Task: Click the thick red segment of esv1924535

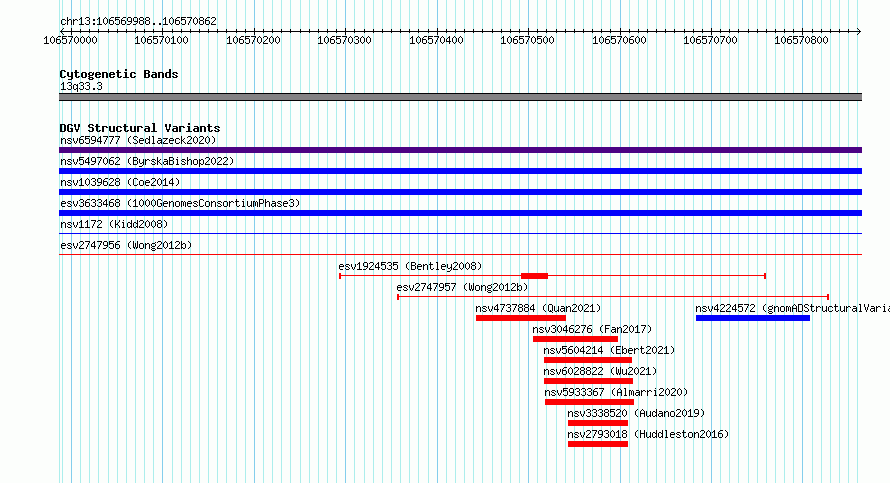Action: 534,276
